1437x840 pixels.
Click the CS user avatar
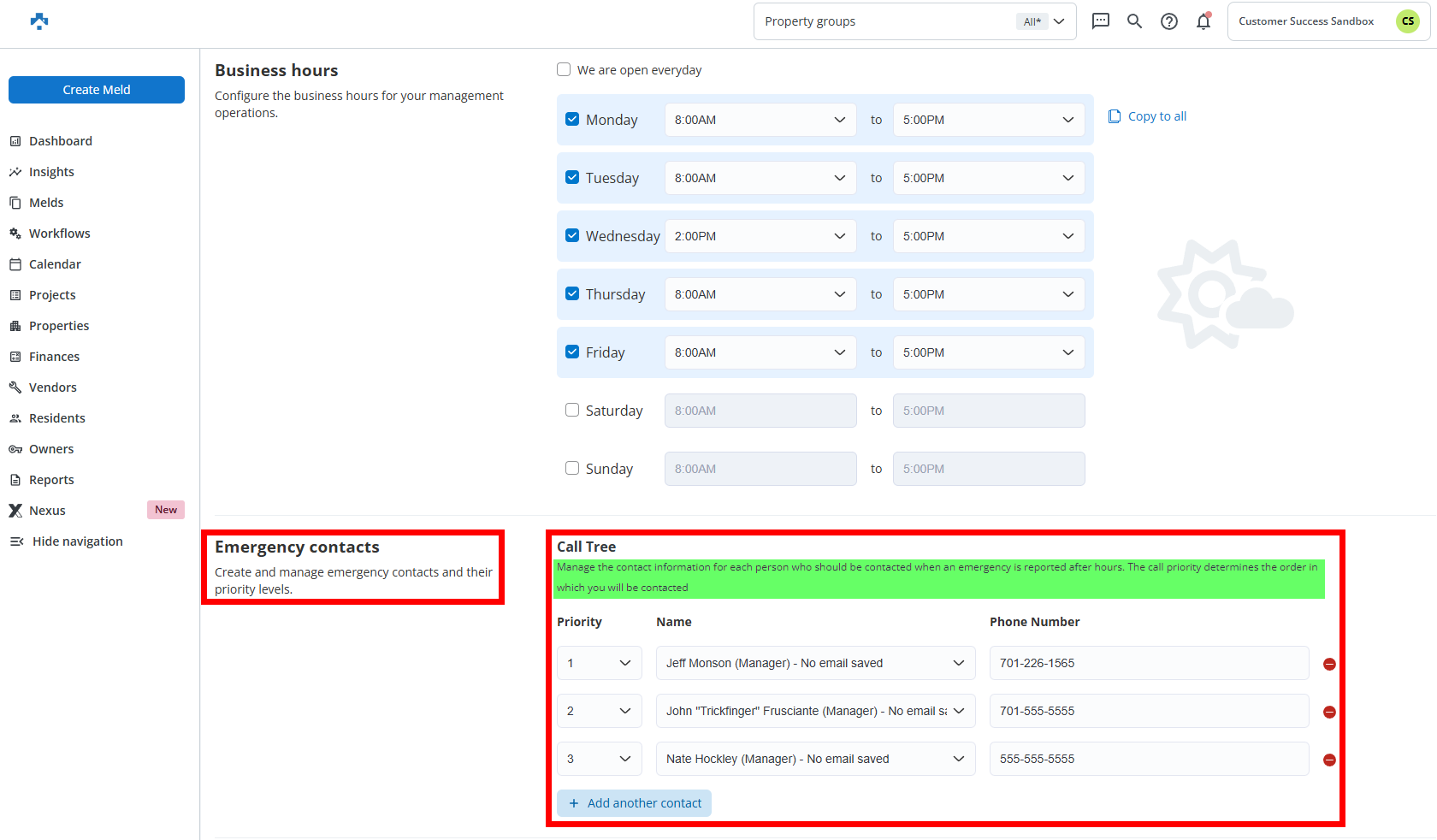(1407, 21)
